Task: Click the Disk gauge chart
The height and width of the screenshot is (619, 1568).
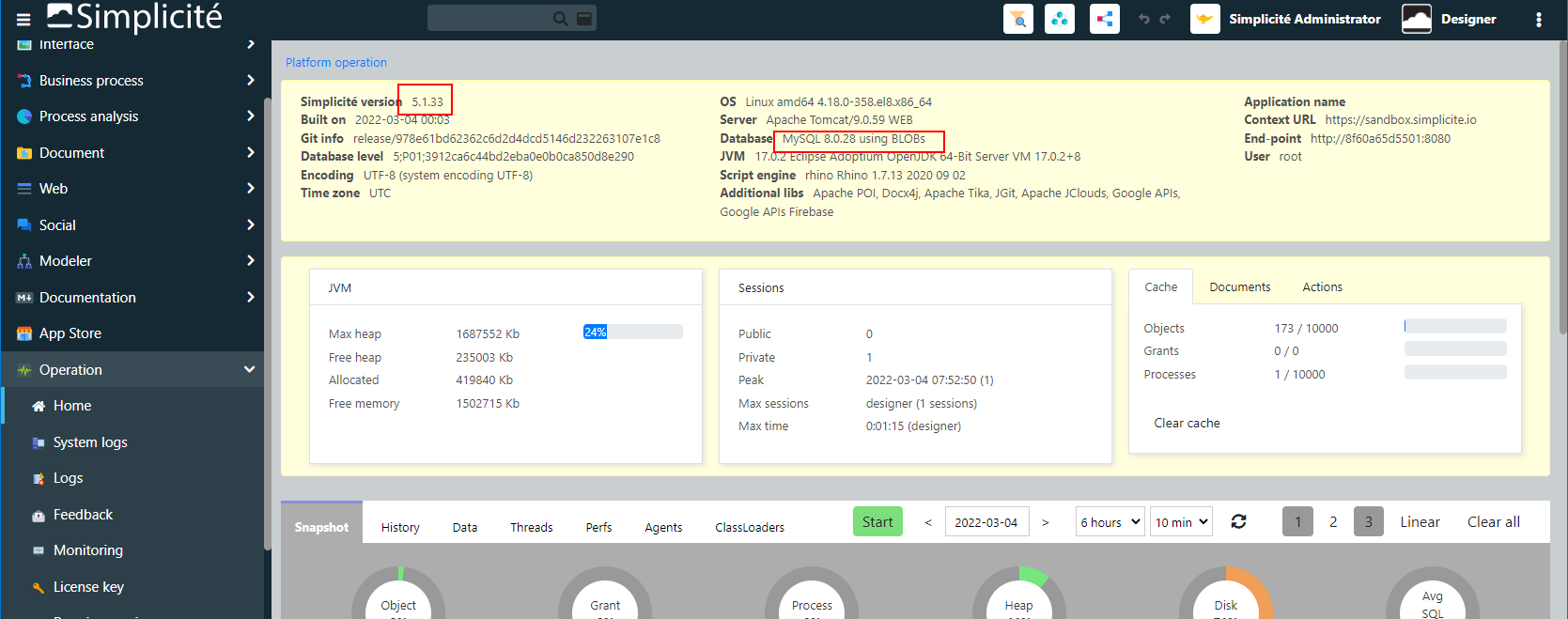Action: [1225, 594]
